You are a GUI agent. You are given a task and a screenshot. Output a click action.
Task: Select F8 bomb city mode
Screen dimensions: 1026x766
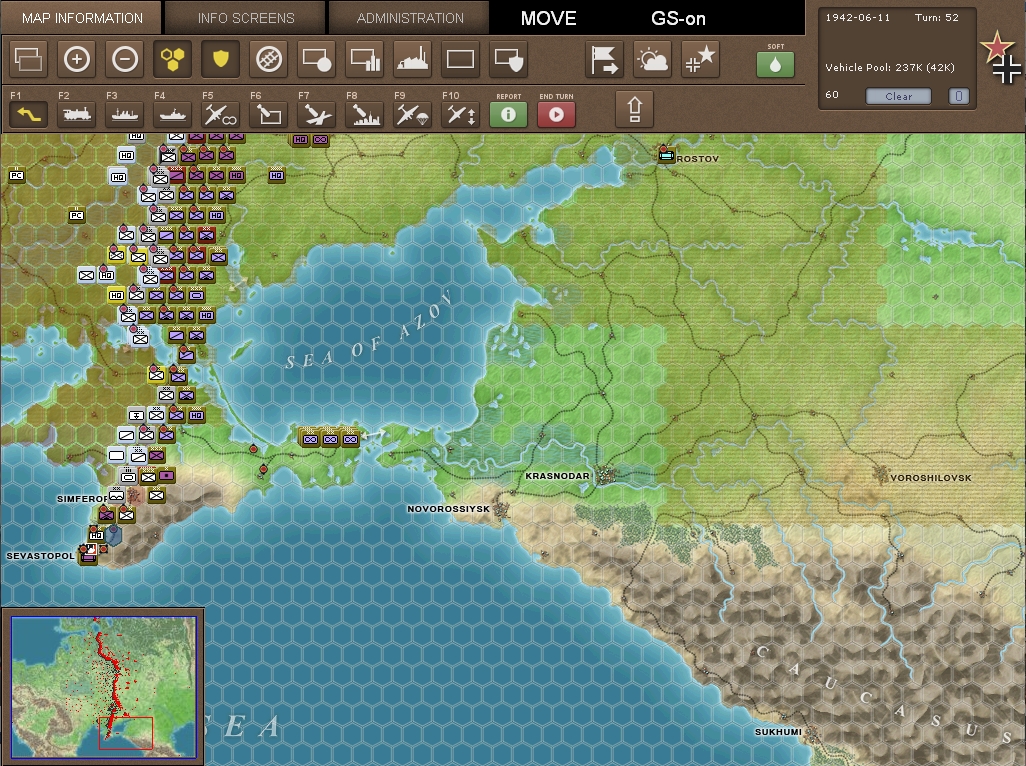[364, 114]
